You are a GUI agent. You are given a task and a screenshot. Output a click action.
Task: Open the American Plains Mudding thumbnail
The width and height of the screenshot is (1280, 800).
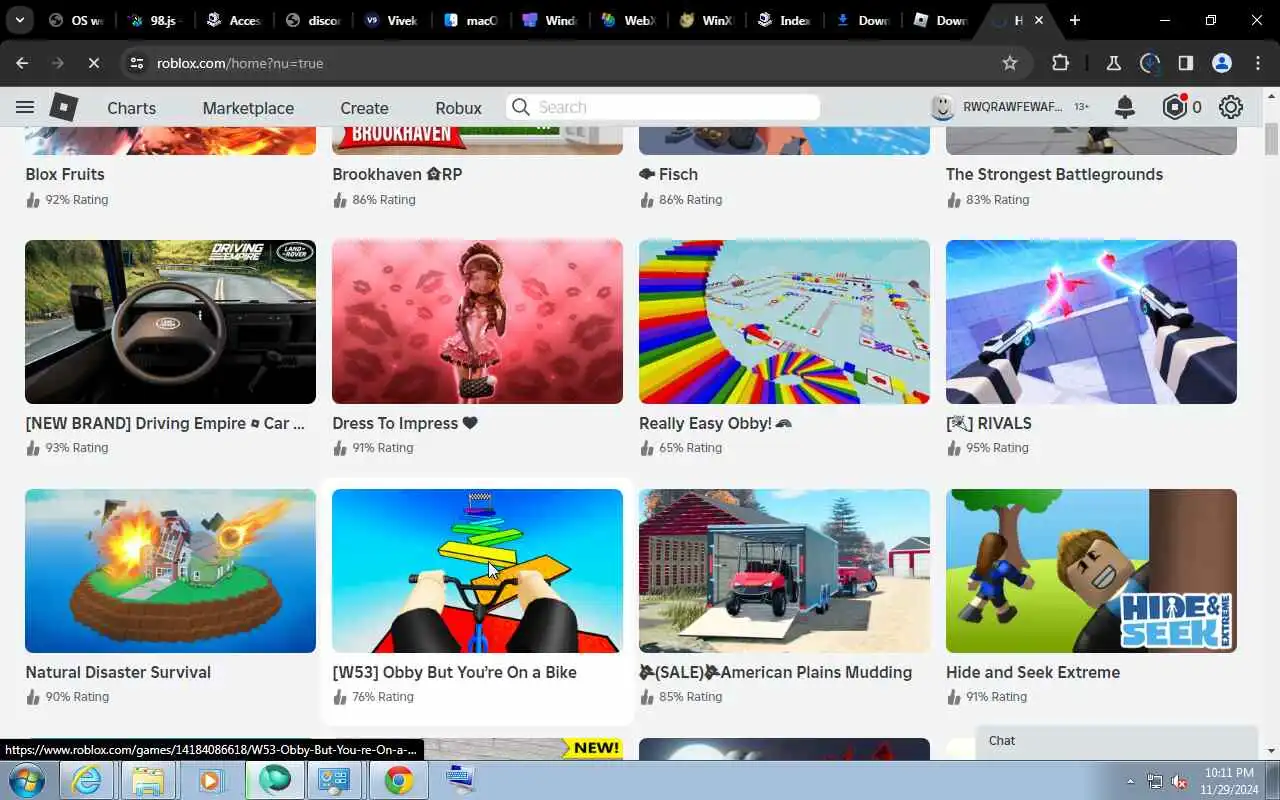point(784,571)
